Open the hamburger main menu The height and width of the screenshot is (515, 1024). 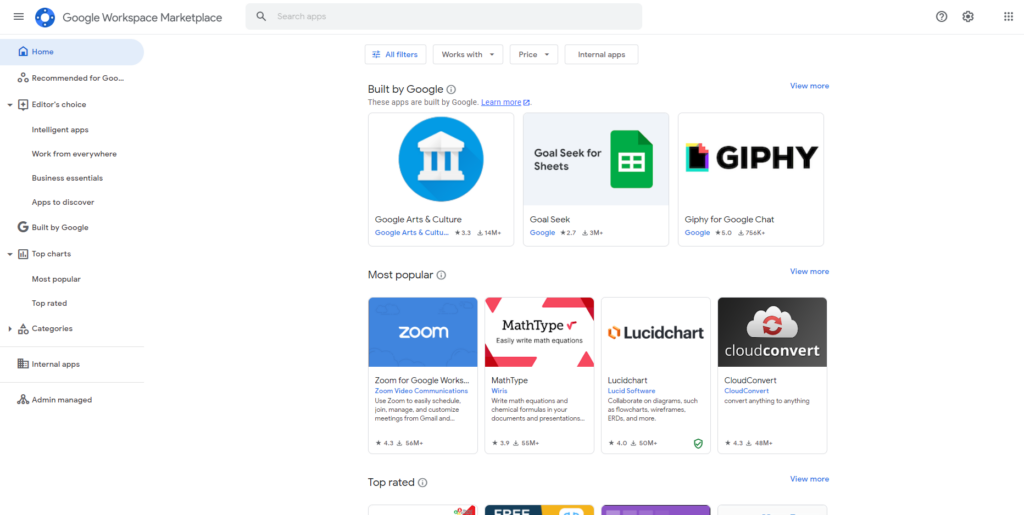click(18, 16)
